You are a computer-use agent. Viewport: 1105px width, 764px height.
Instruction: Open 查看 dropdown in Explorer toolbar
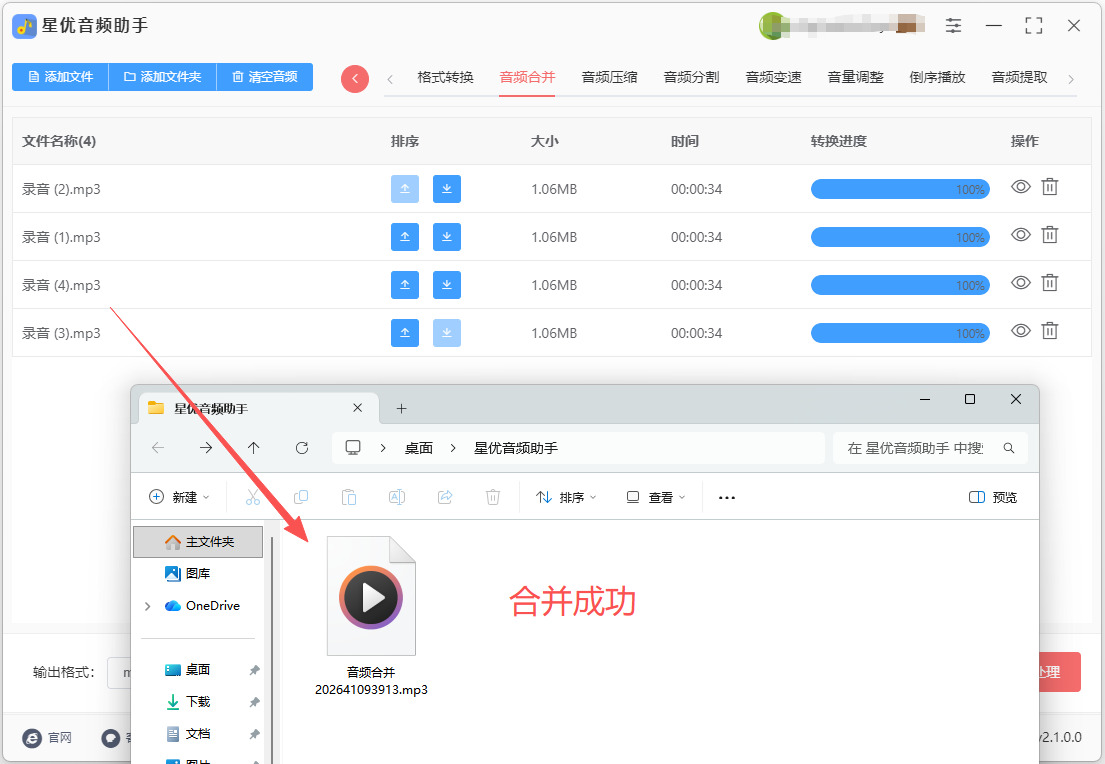pyautogui.click(x=655, y=497)
